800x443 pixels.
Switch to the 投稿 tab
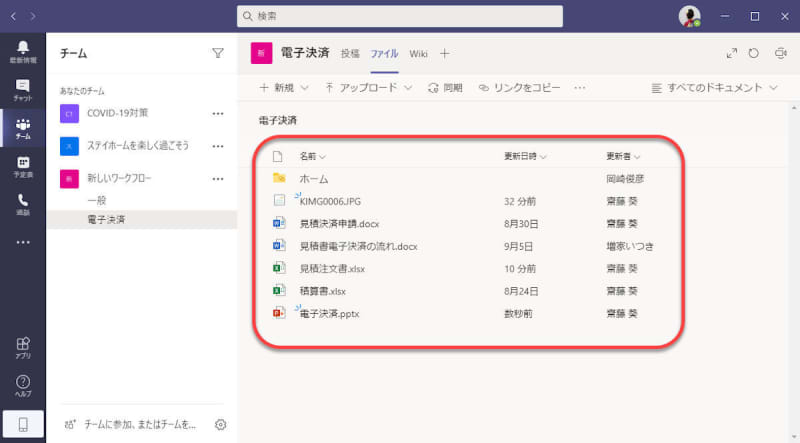click(x=350, y=54)
